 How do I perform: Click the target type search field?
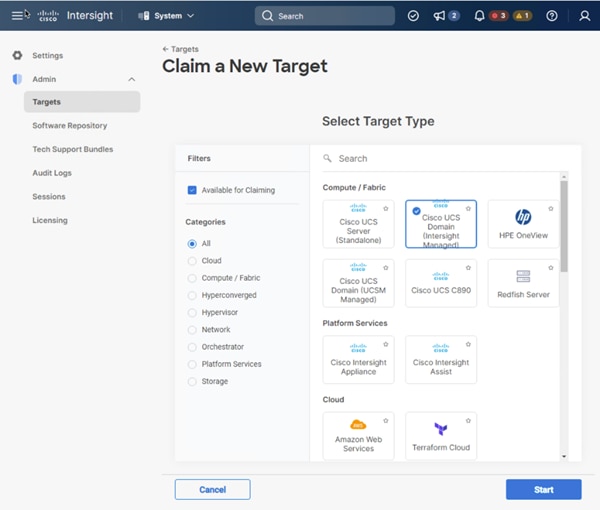445,158
